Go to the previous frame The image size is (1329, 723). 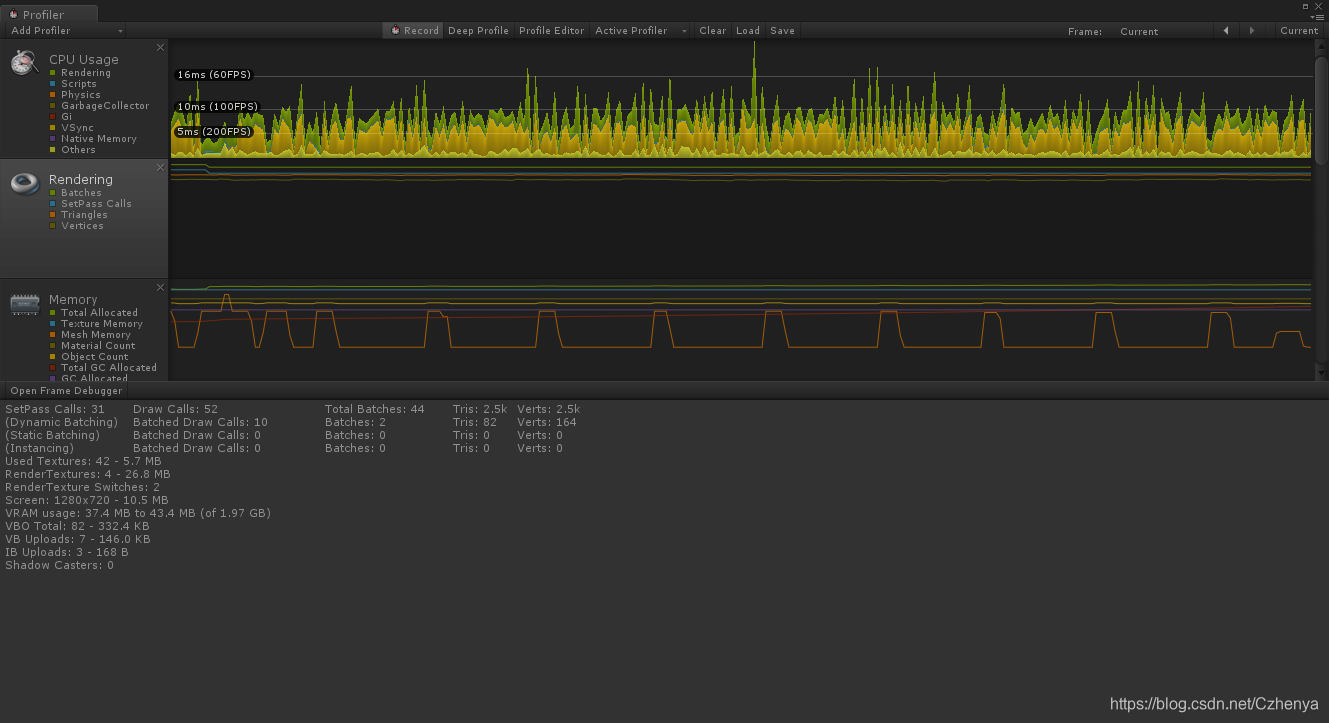(1226, 31)
